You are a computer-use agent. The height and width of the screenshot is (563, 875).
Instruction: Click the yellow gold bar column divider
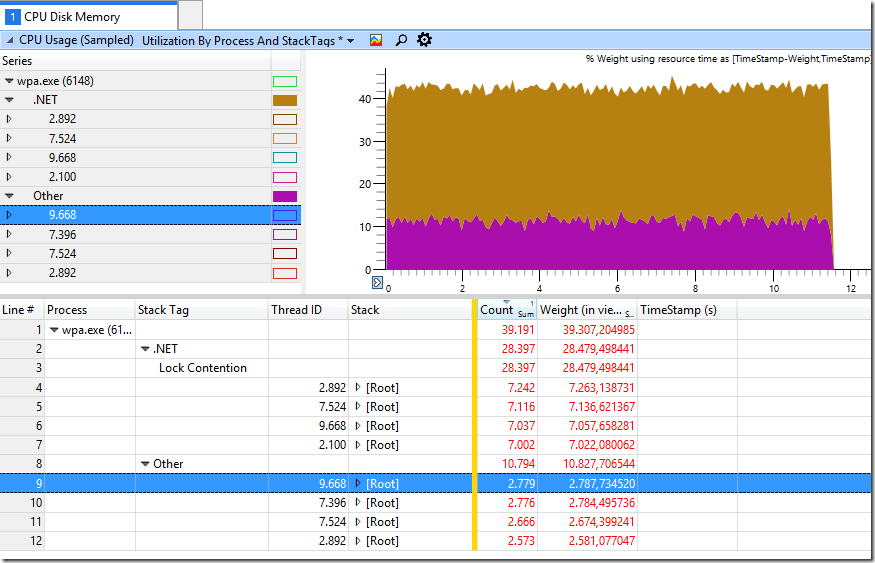[475, 425]
